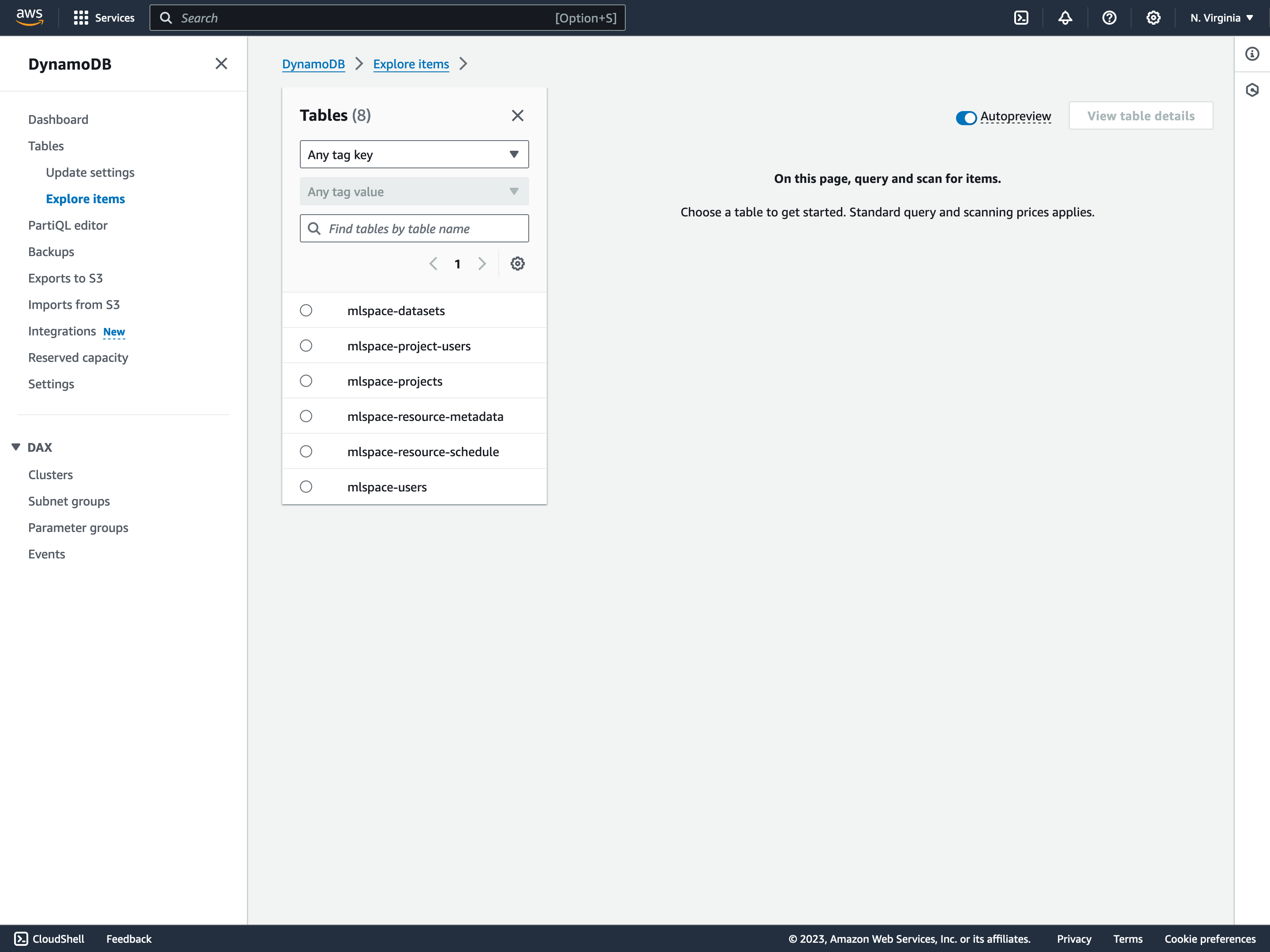Open the hexagon tools icon on right edge
The width and height of the screenshot is (1270, 952).
click(x=1252, y=90)
